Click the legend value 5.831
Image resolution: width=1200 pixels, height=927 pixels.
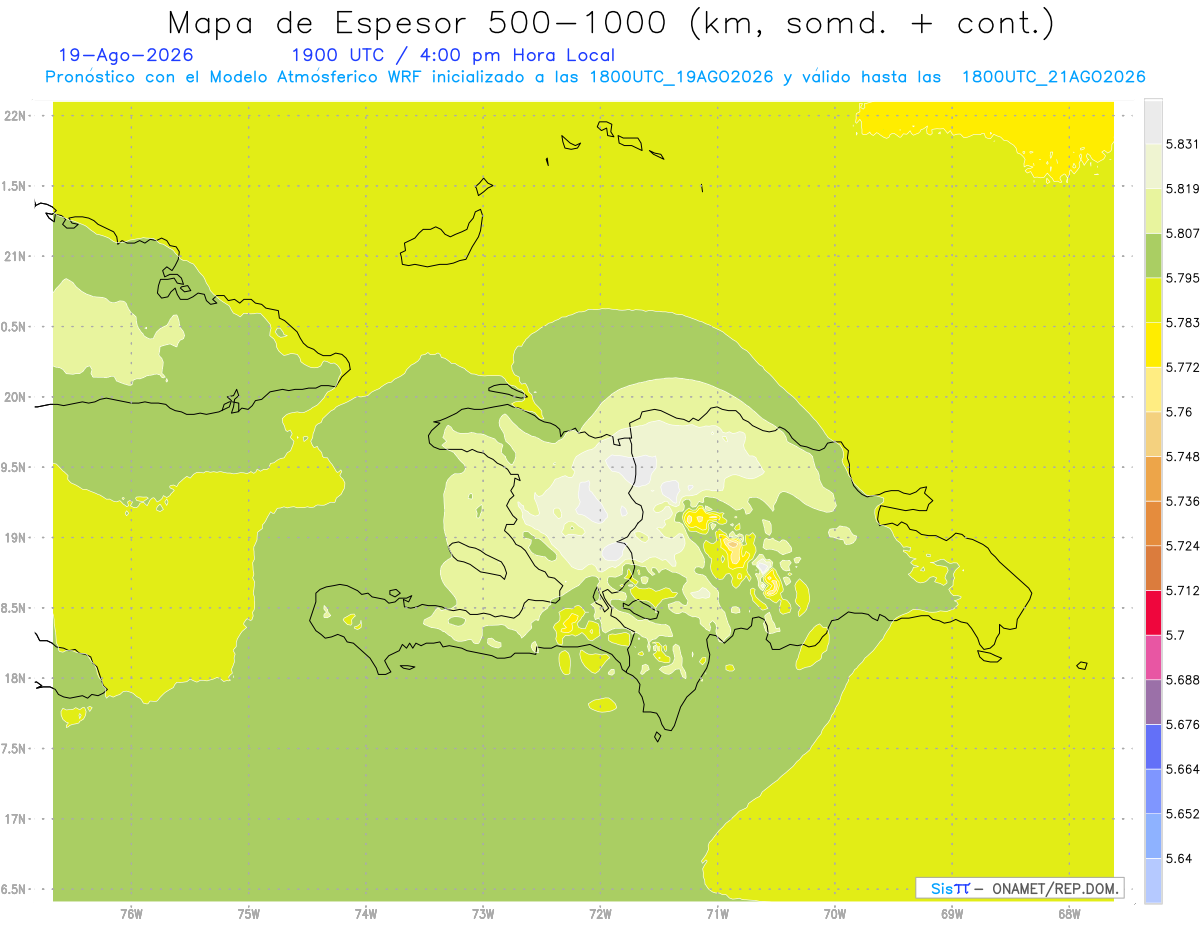[1183, 144]
